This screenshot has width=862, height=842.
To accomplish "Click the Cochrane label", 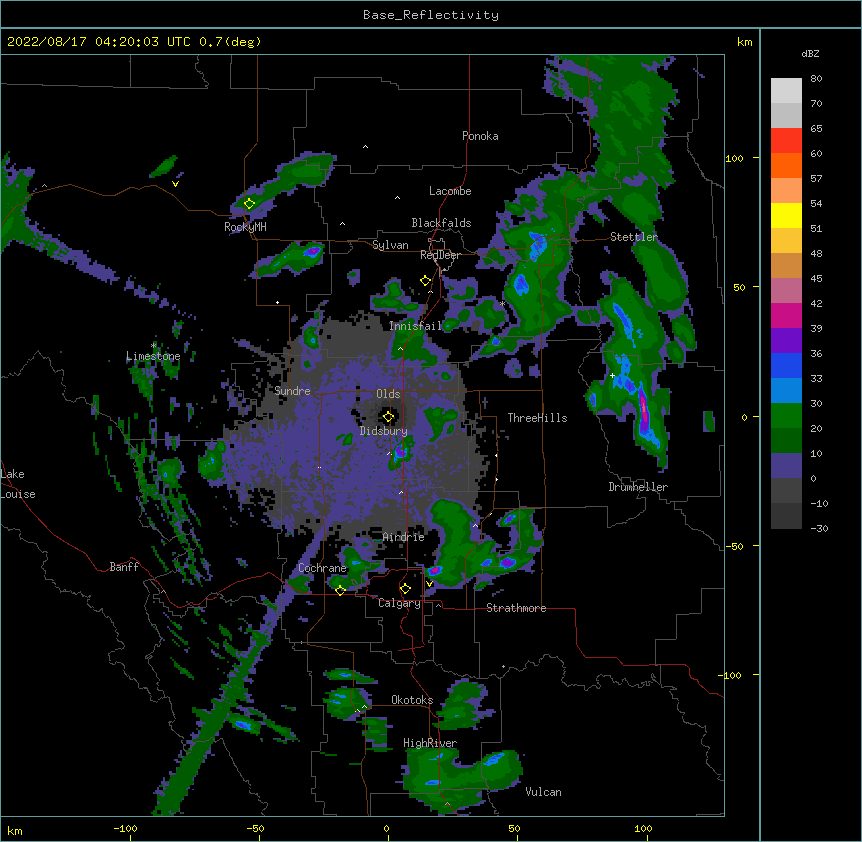I will coord(322,568).
